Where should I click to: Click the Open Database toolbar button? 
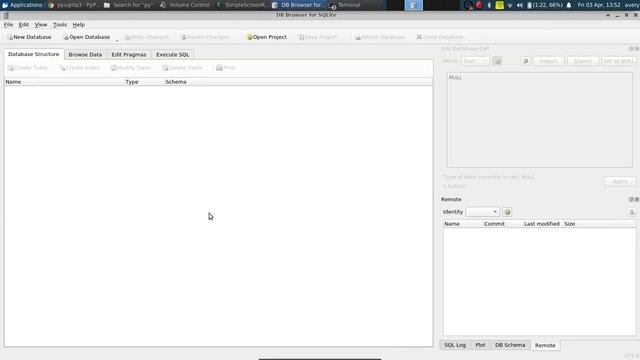coord(87,37)
